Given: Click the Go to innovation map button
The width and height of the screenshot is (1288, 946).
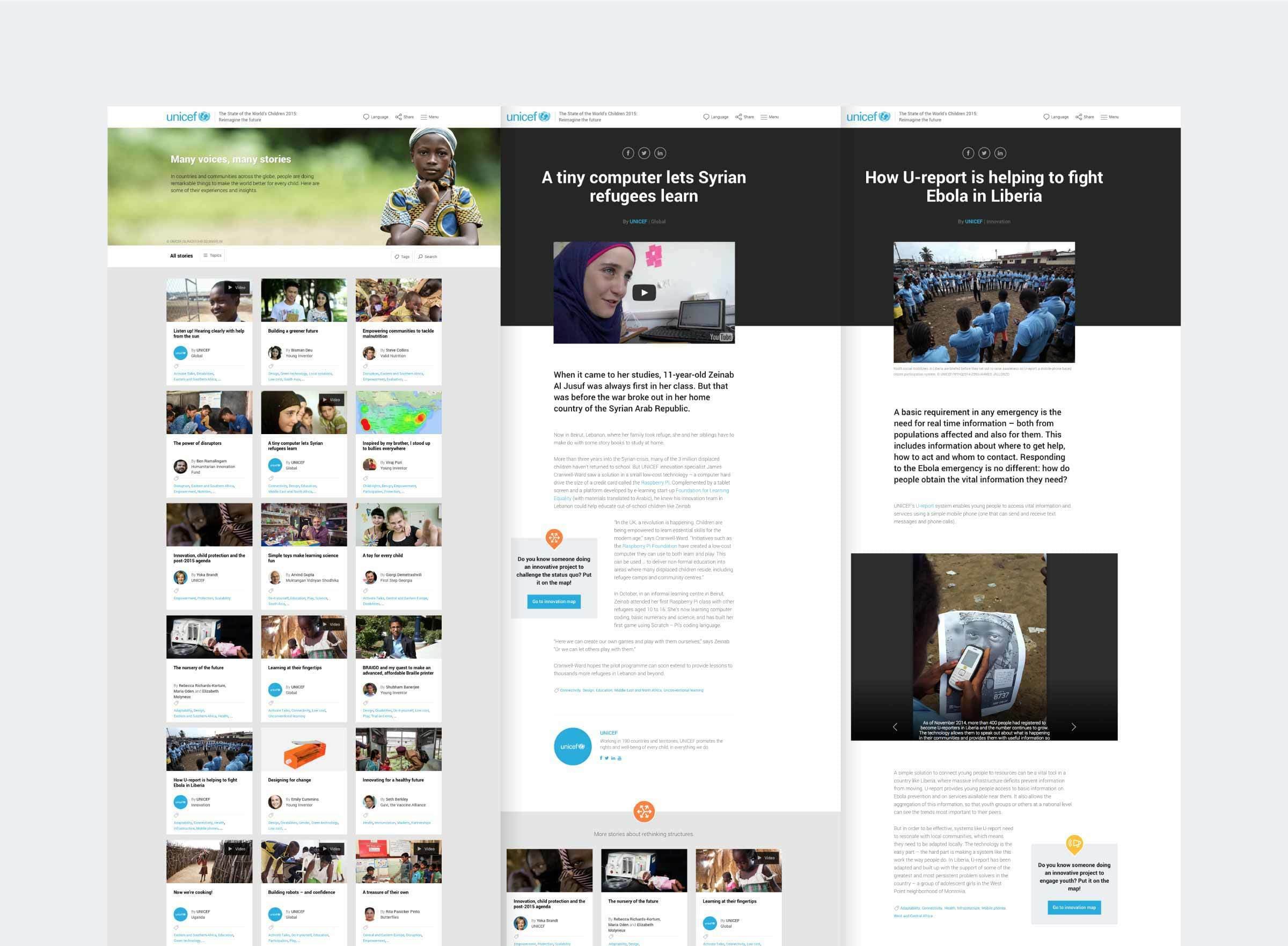Looking at the screenshot, I should (553, 602).
